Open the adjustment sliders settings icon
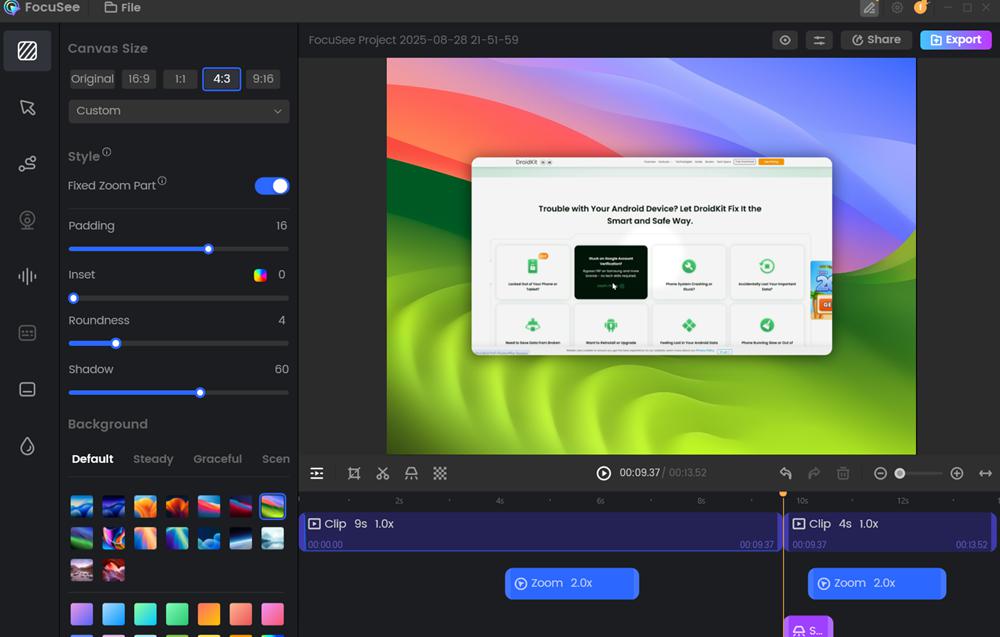The width and height of the screenshot is (1000, 637). [819, 40]
